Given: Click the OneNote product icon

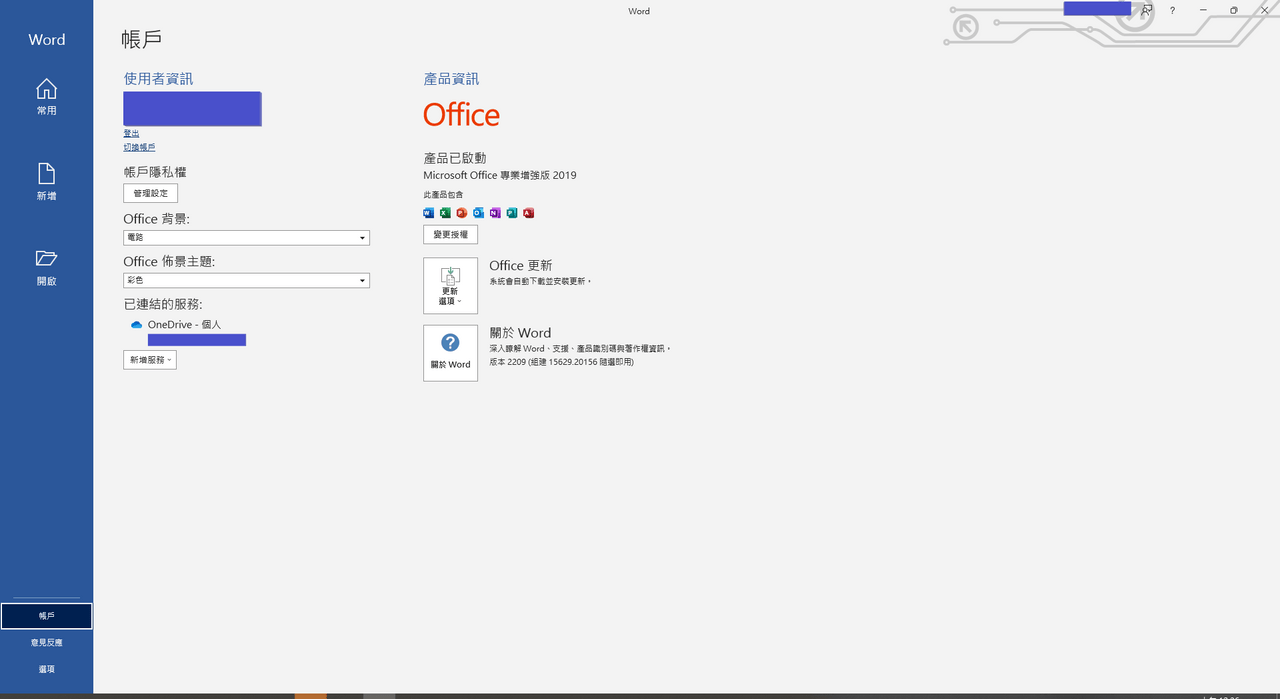Looking at the screenshot, I should (494, 213).
